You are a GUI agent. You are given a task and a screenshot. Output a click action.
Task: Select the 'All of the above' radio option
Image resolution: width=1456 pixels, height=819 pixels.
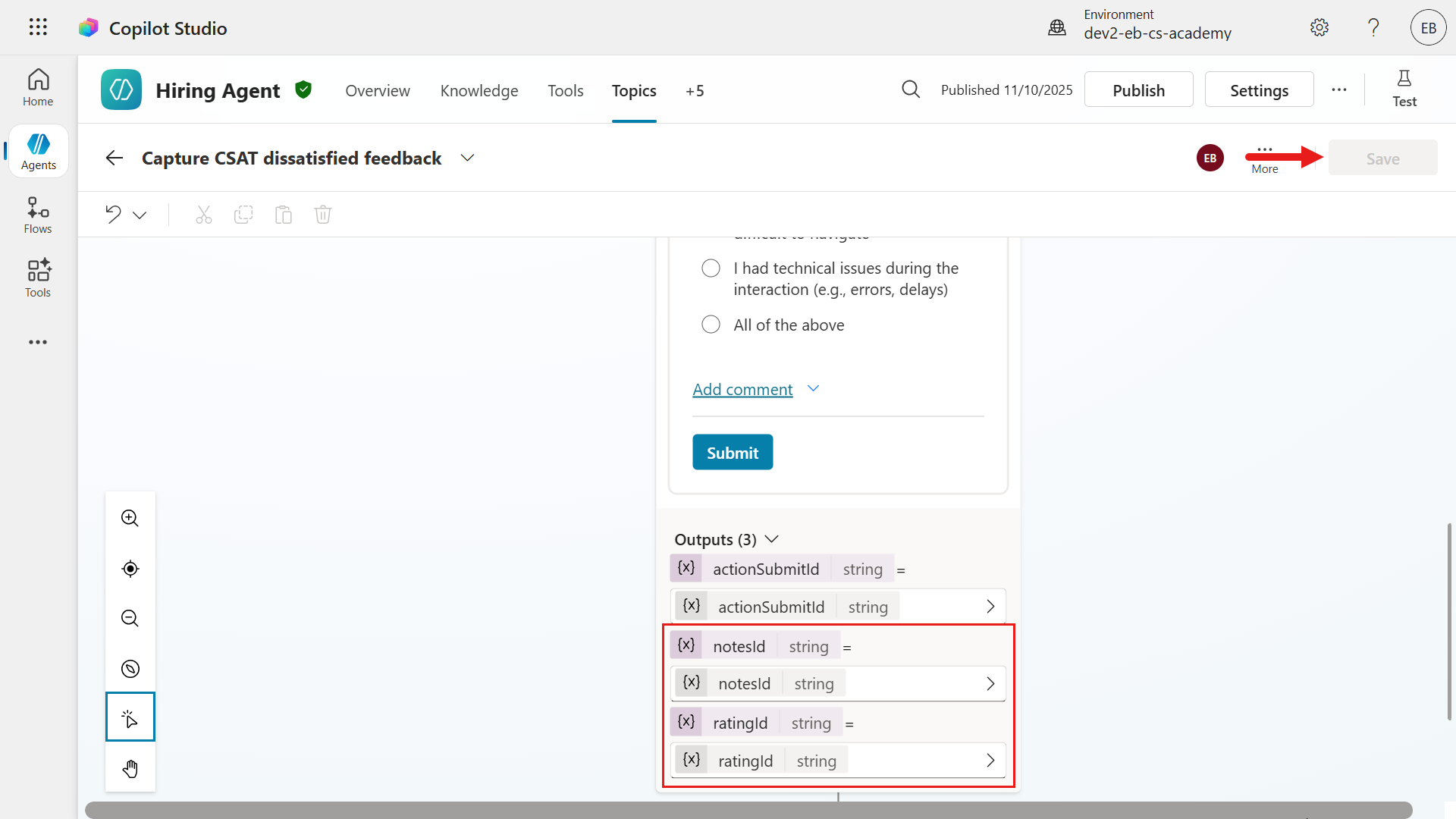click(711, 325)
